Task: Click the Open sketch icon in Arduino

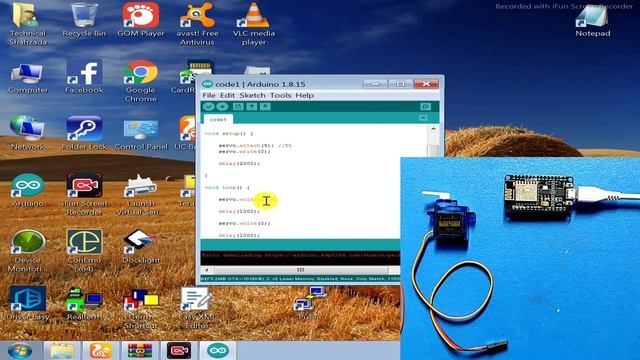Action: [x=251, y=107]
